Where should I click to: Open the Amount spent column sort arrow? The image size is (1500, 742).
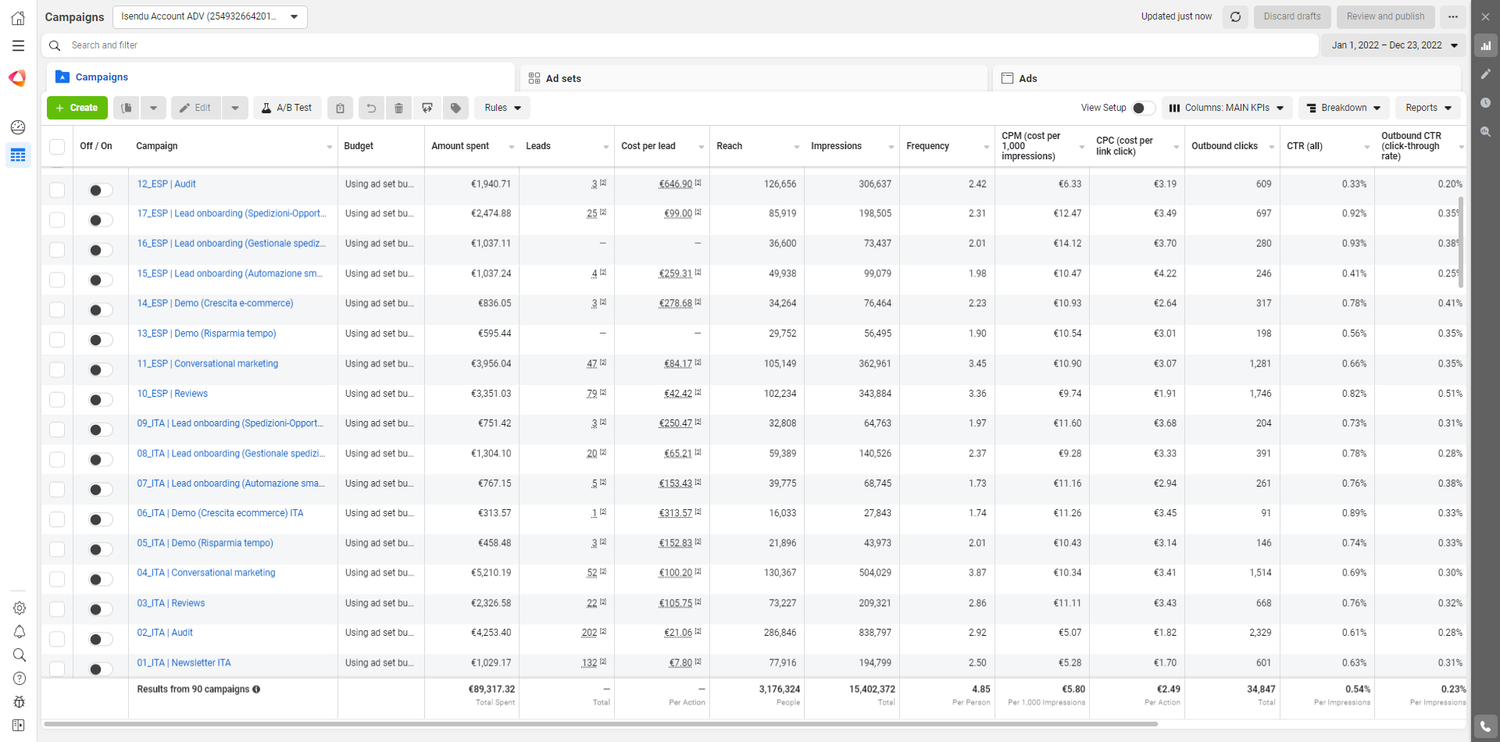click(510, 147)
